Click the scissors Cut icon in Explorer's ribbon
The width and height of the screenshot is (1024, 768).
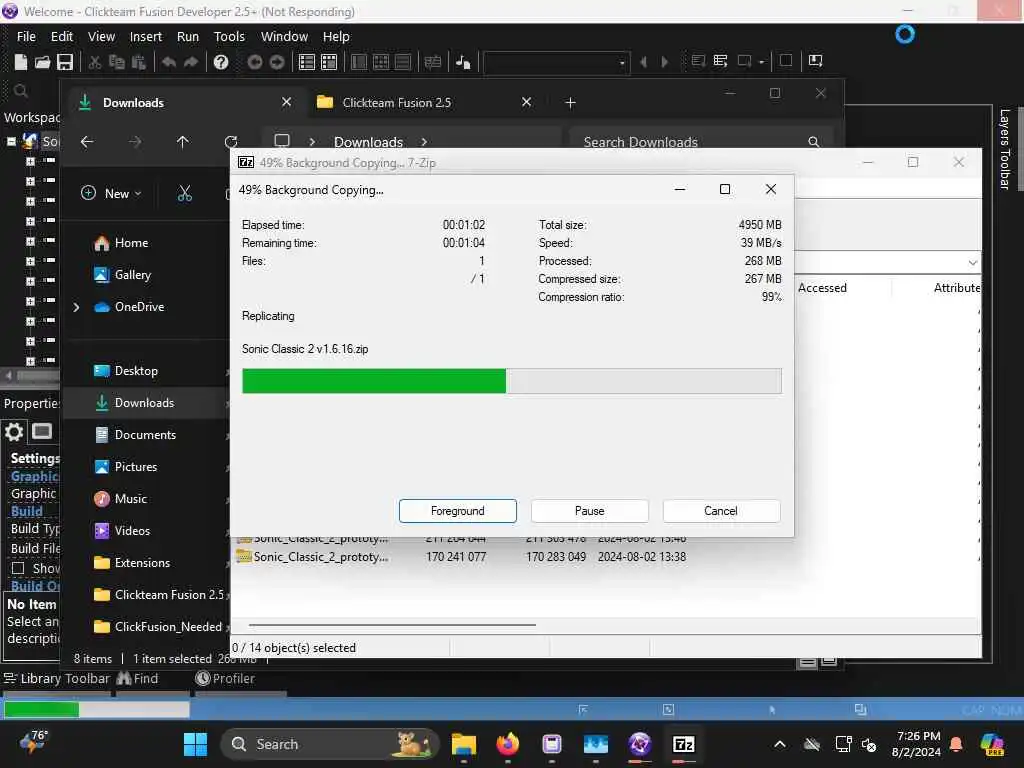pos(185,193)
